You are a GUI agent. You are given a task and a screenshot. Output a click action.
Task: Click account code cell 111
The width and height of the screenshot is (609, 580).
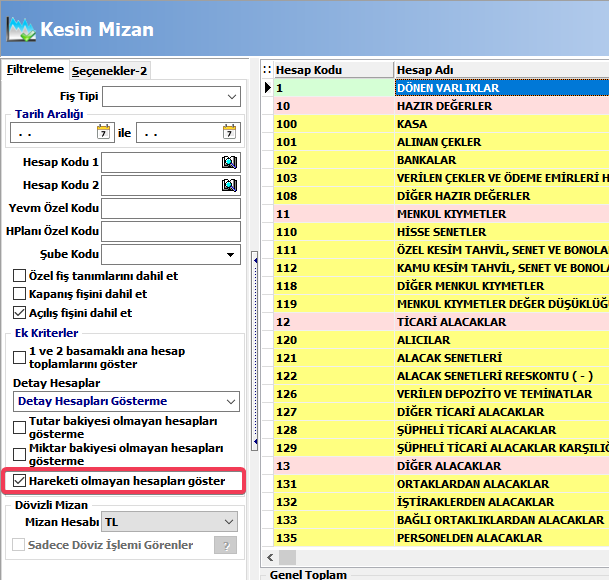(x=334, y=250)
